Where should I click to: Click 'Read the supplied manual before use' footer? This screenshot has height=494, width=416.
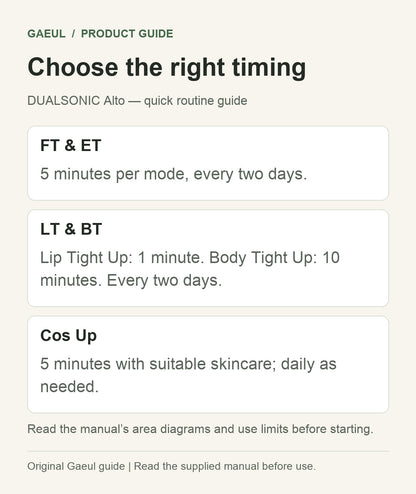(225, 466)
